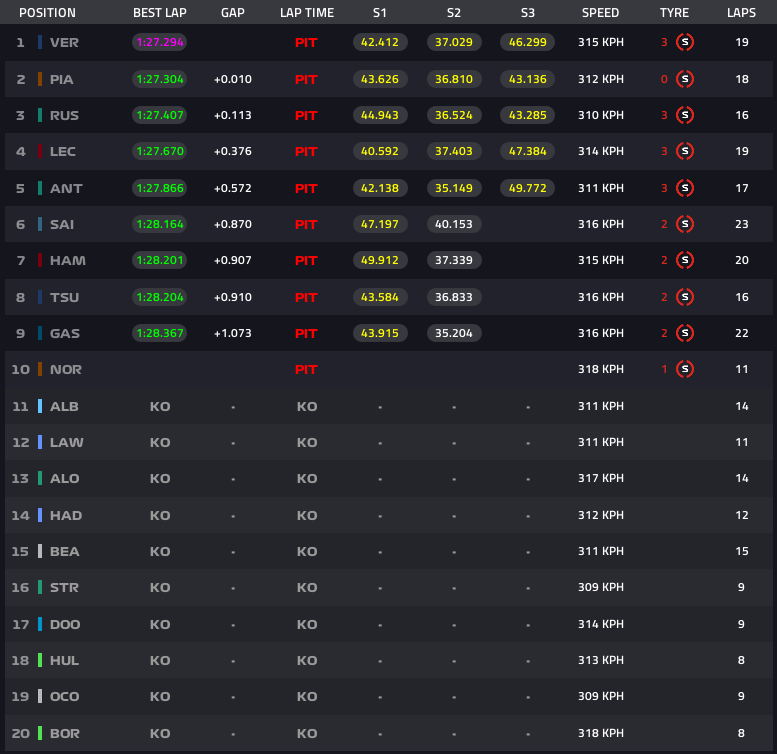
Task: Select VER's purple best lap time 1:27.294
Action: [x=159, y=43]
